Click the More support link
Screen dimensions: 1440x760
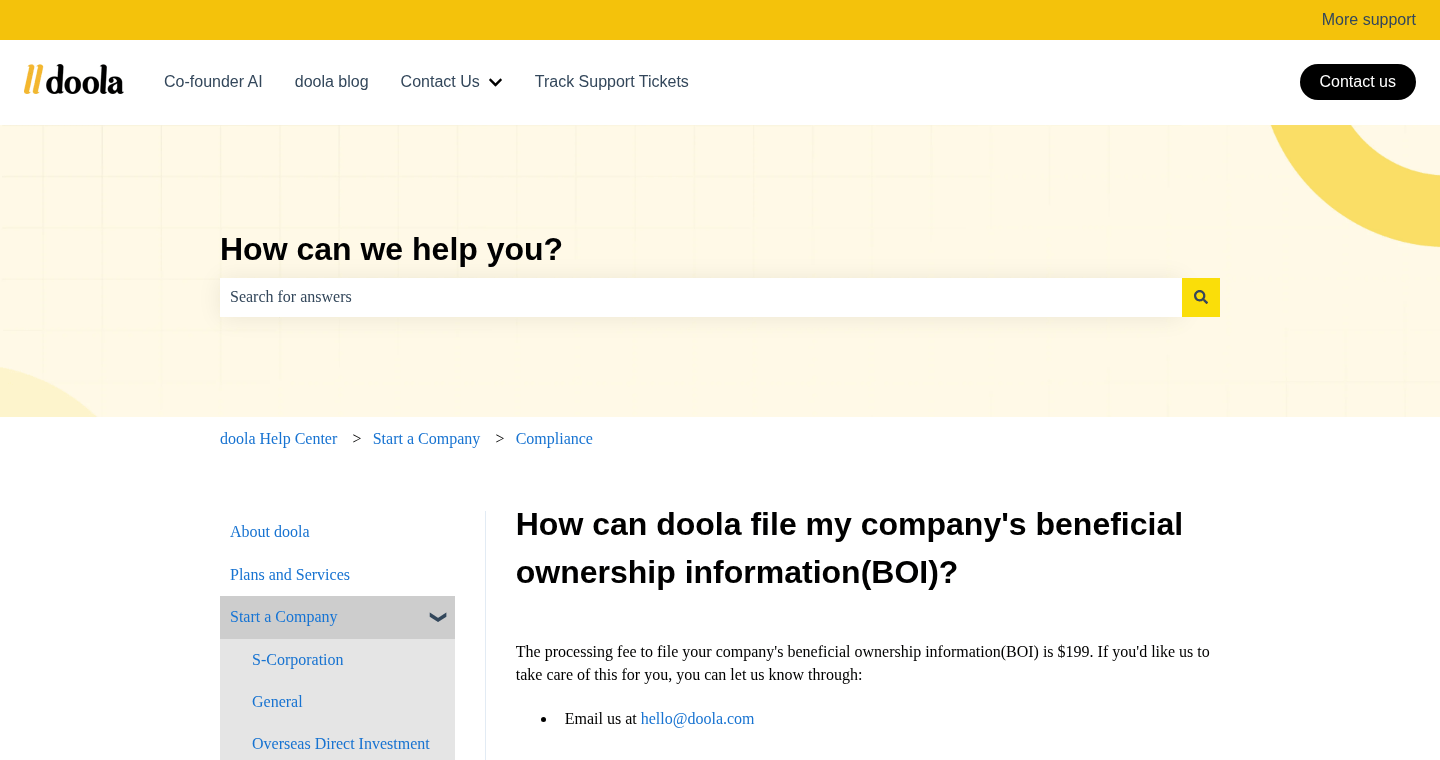tap(1368, 19)
